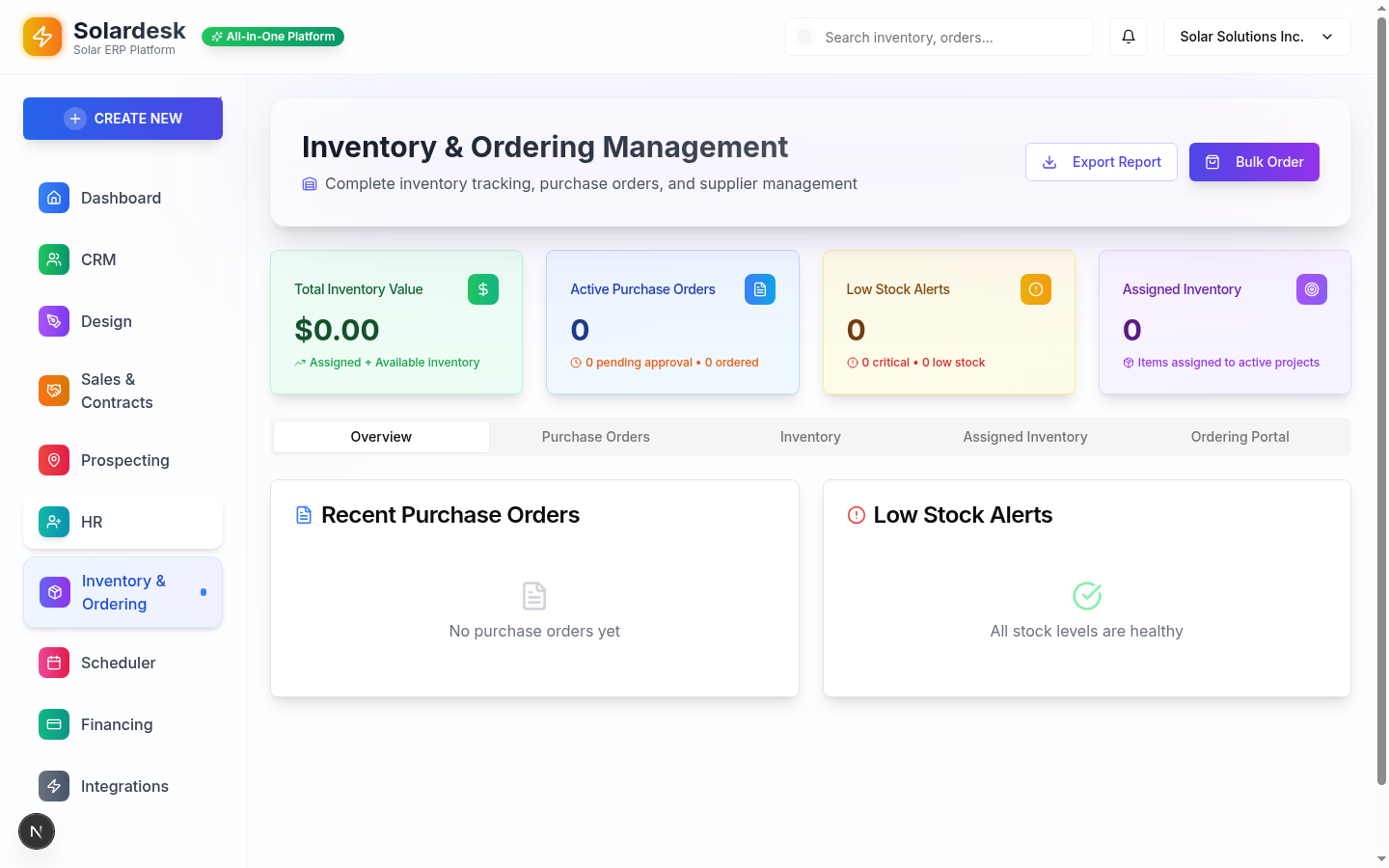Open the Solar Solutions Inc. company dropdown
Screen dimensions: 1389x868
pyautogui.click(x=1256, y=36)
